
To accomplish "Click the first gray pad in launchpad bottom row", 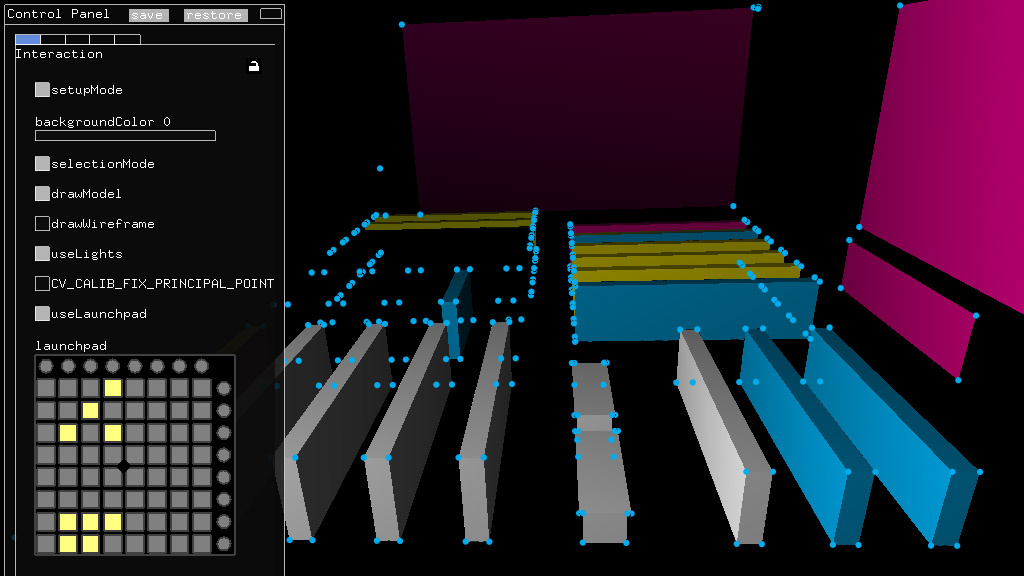I will click(46, 544).
